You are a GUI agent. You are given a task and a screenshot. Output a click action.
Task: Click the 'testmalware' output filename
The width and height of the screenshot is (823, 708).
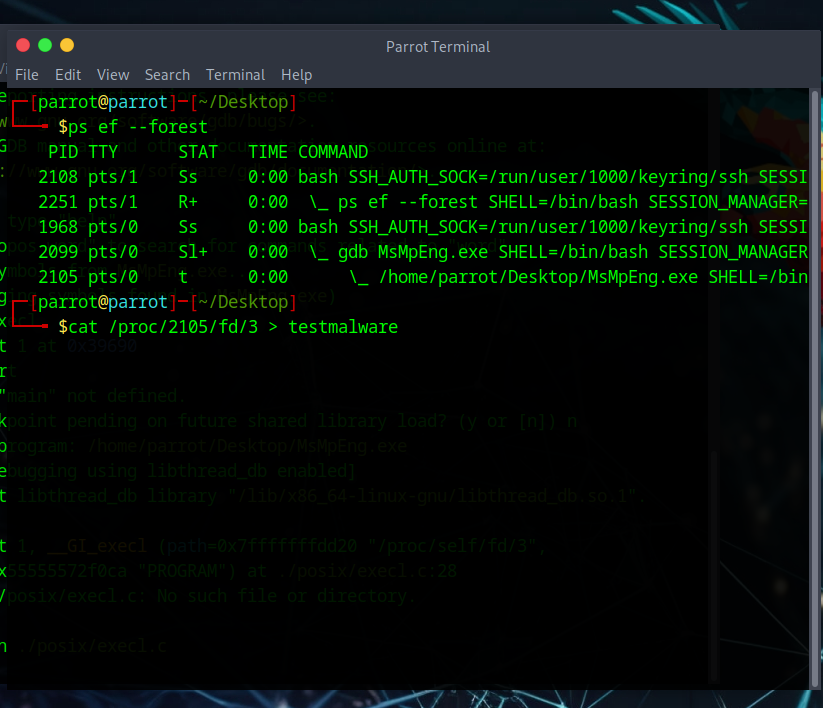[x=343, y=327]
